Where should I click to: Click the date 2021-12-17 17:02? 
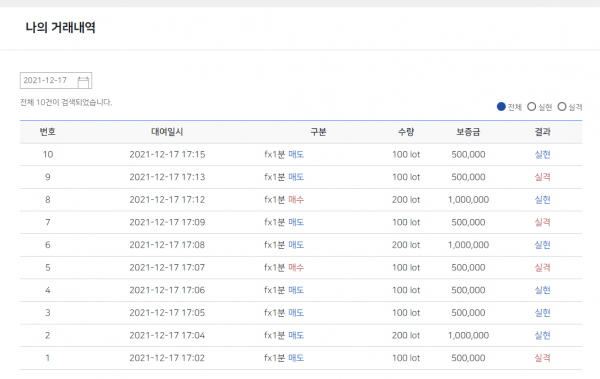(x=167, y=358)
